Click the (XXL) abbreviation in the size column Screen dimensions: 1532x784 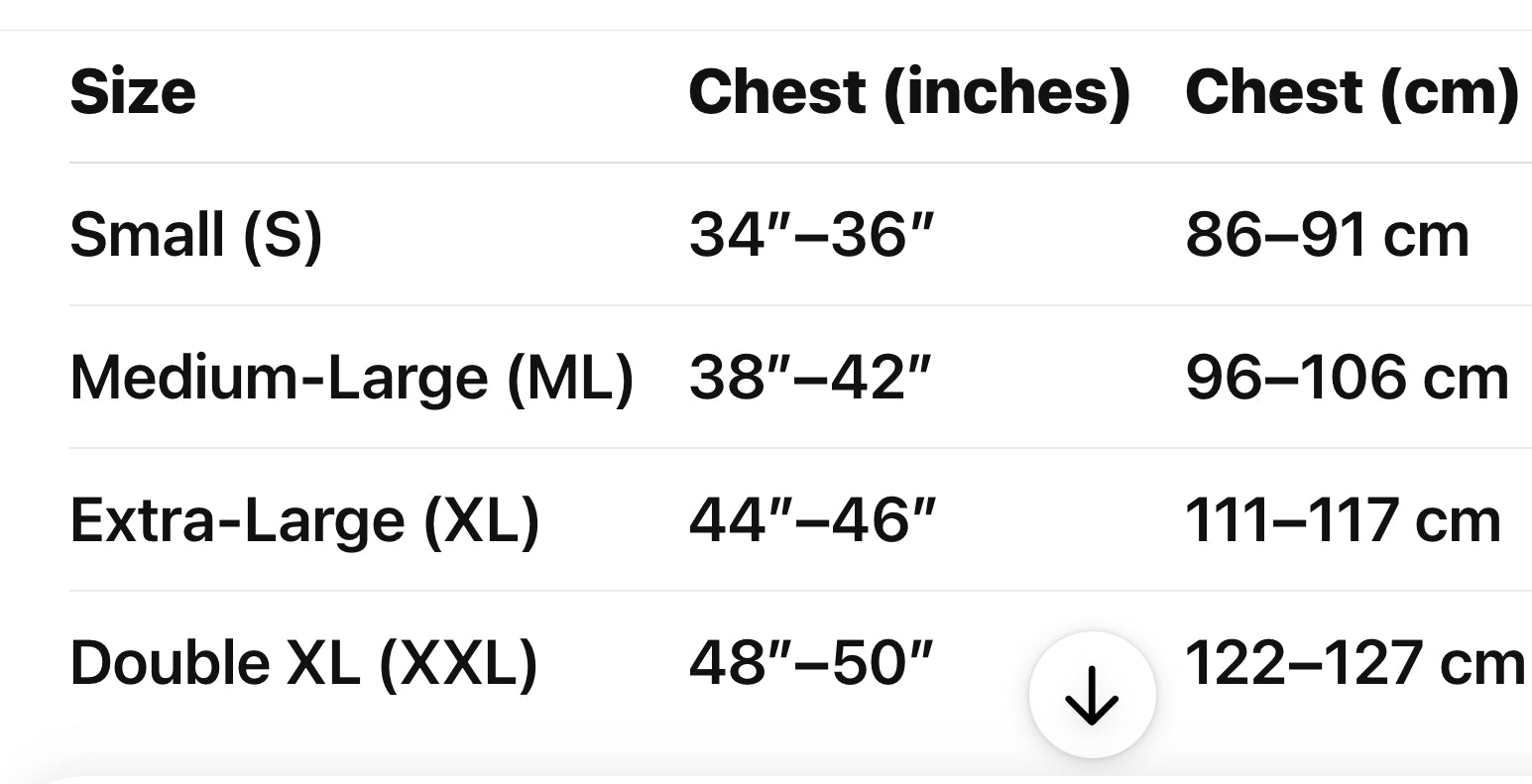click(458, 664)
